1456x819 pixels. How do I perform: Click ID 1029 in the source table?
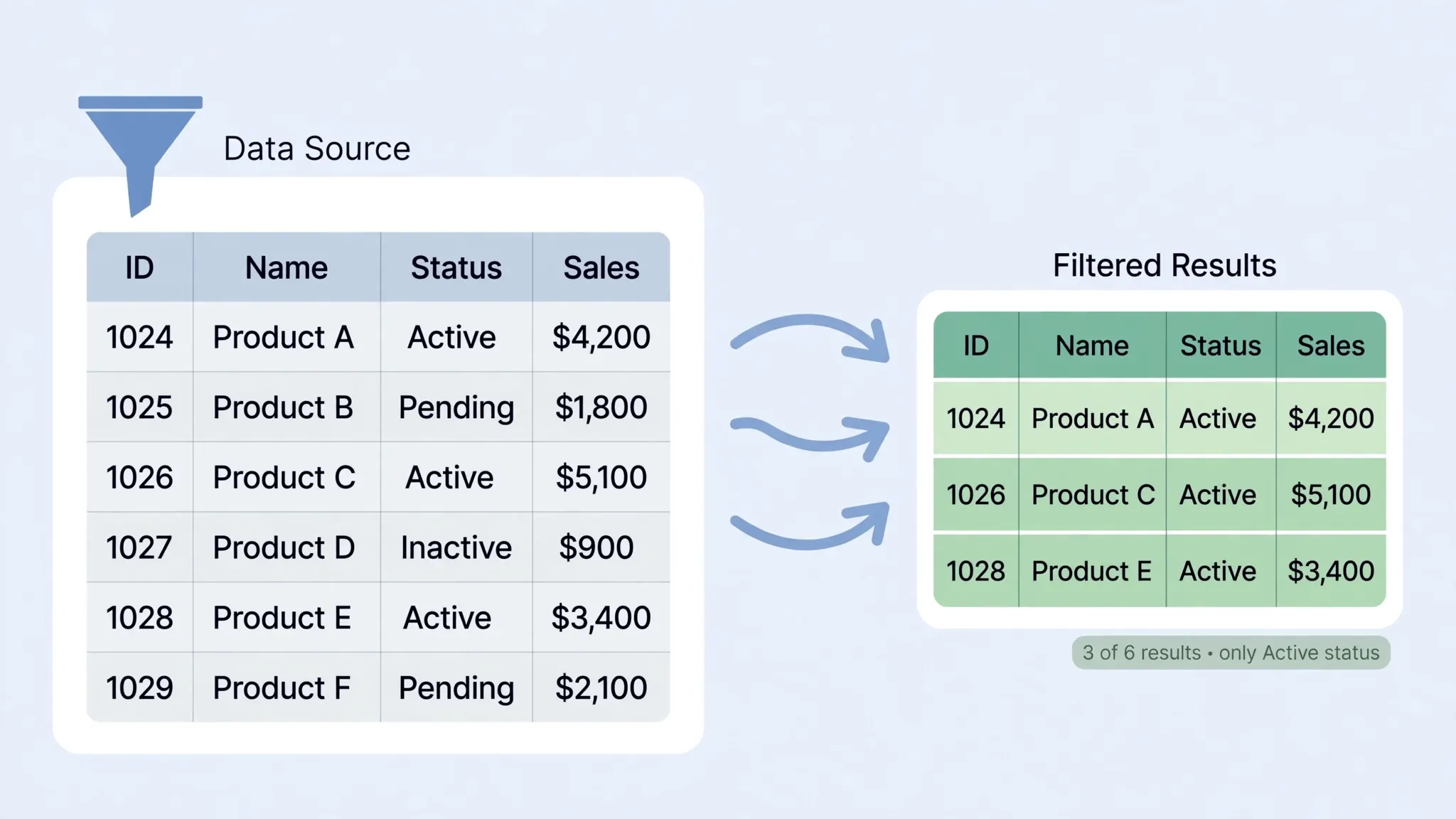(x=139, y=687)
